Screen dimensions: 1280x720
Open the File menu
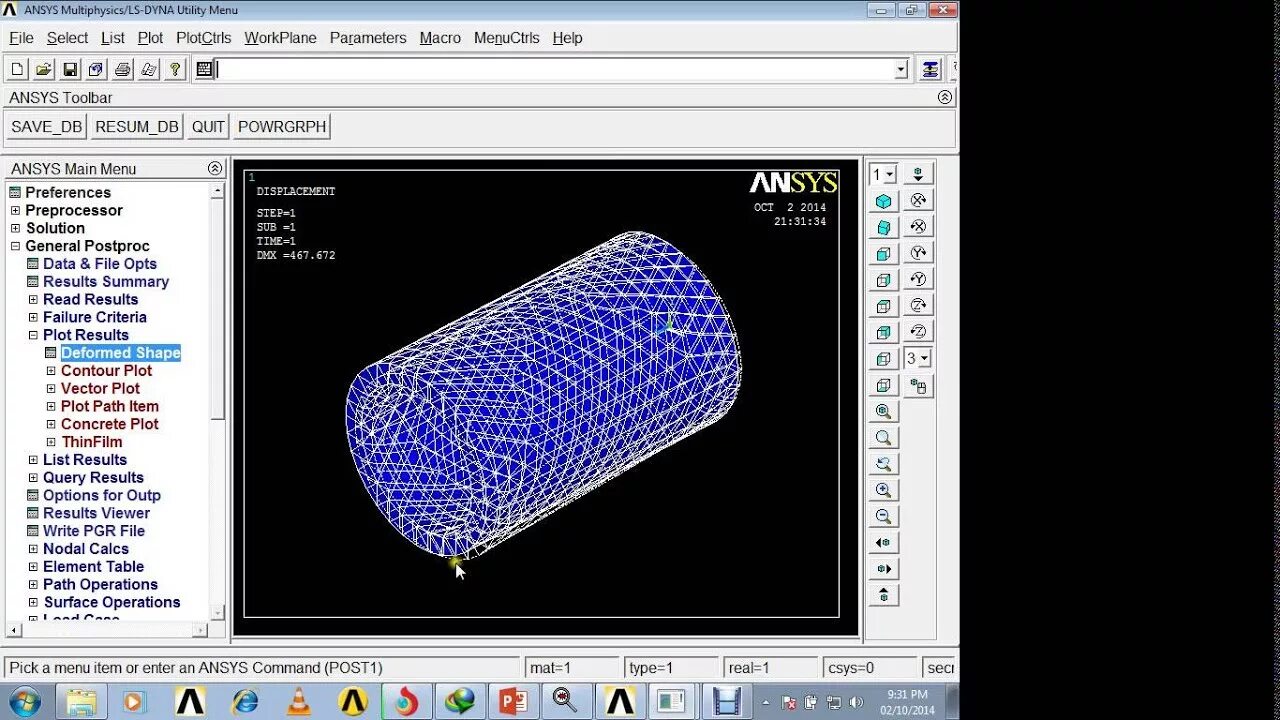tap(21, 38)
